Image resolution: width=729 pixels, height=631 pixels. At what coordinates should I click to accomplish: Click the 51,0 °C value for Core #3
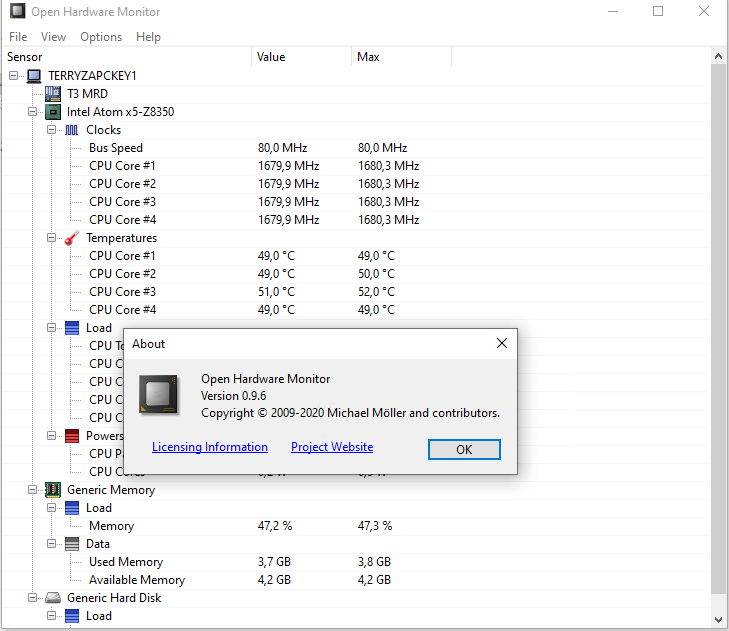pos(276,292)
